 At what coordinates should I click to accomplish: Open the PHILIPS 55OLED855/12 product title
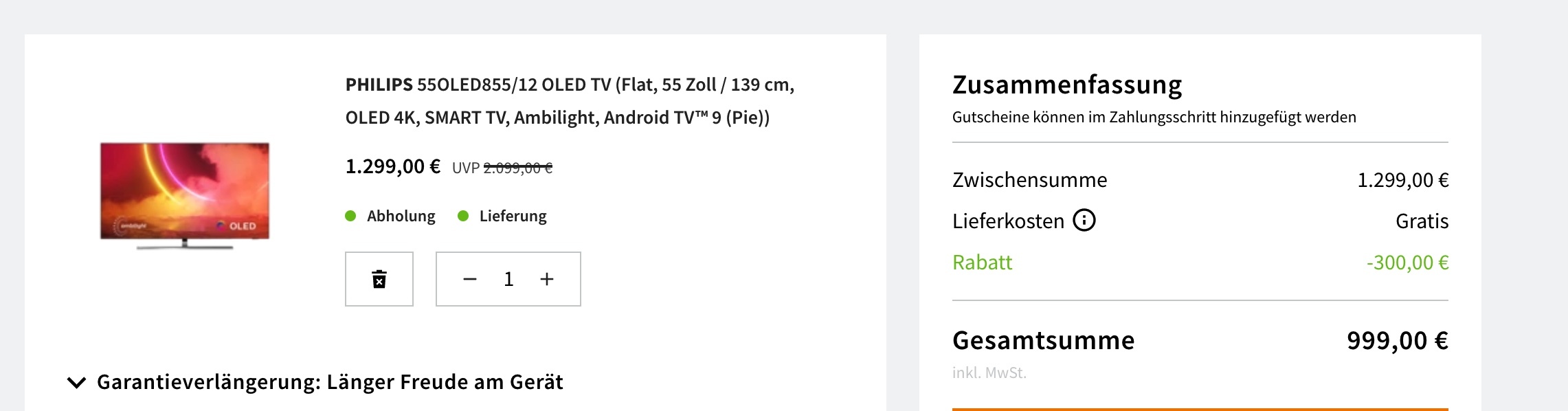570,101
